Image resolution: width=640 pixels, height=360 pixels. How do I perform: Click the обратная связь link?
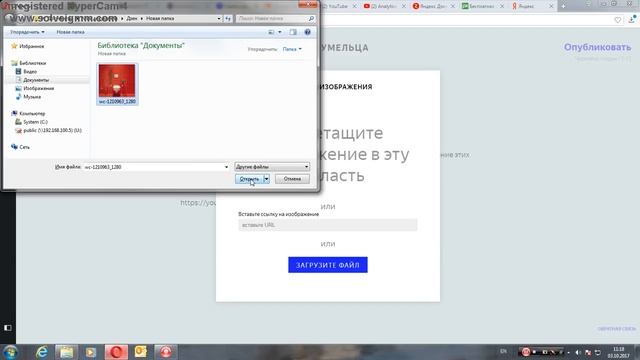pyautogui.click(x=616, y=329)
